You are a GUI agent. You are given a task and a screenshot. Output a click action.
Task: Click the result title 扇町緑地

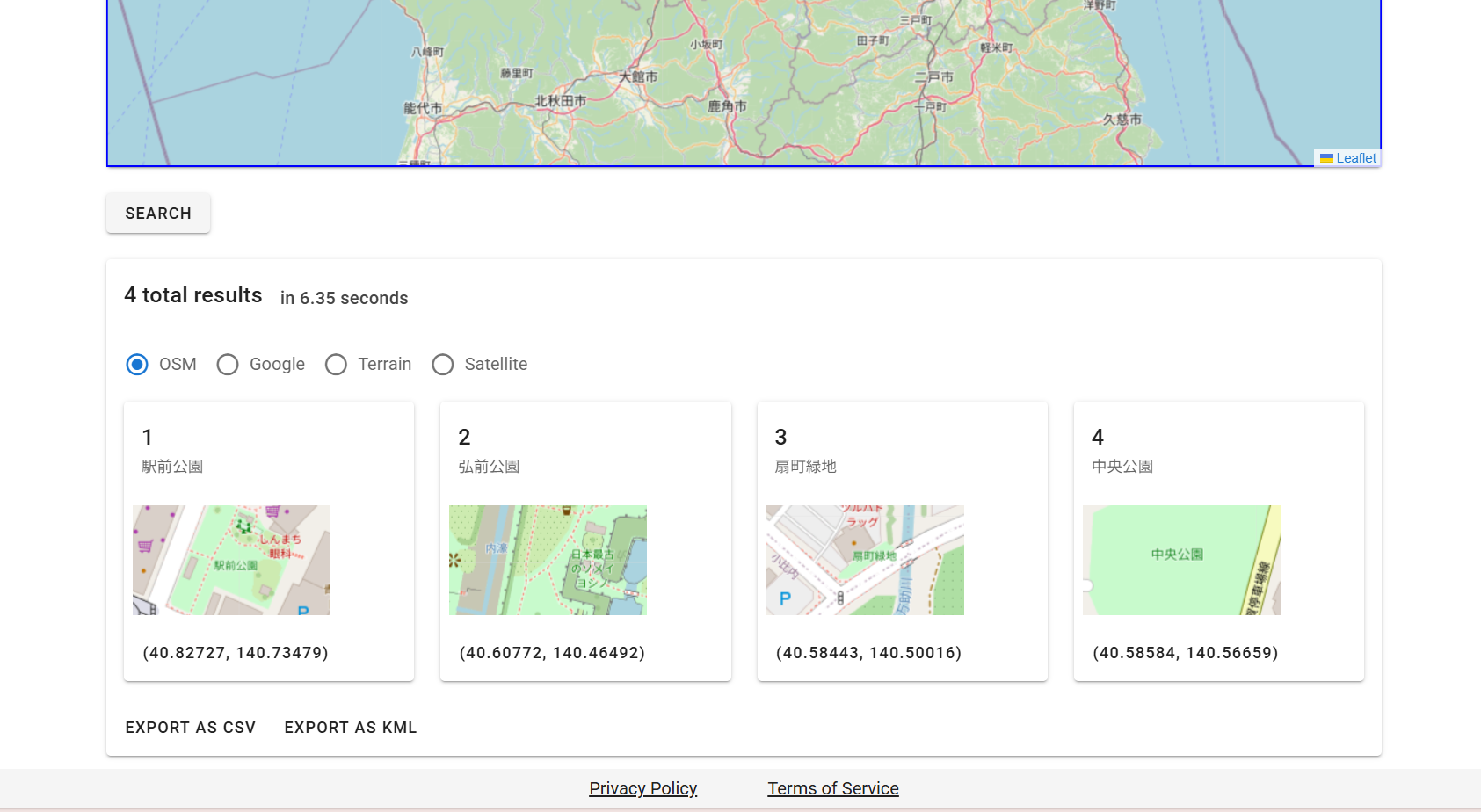click(805, 467)
